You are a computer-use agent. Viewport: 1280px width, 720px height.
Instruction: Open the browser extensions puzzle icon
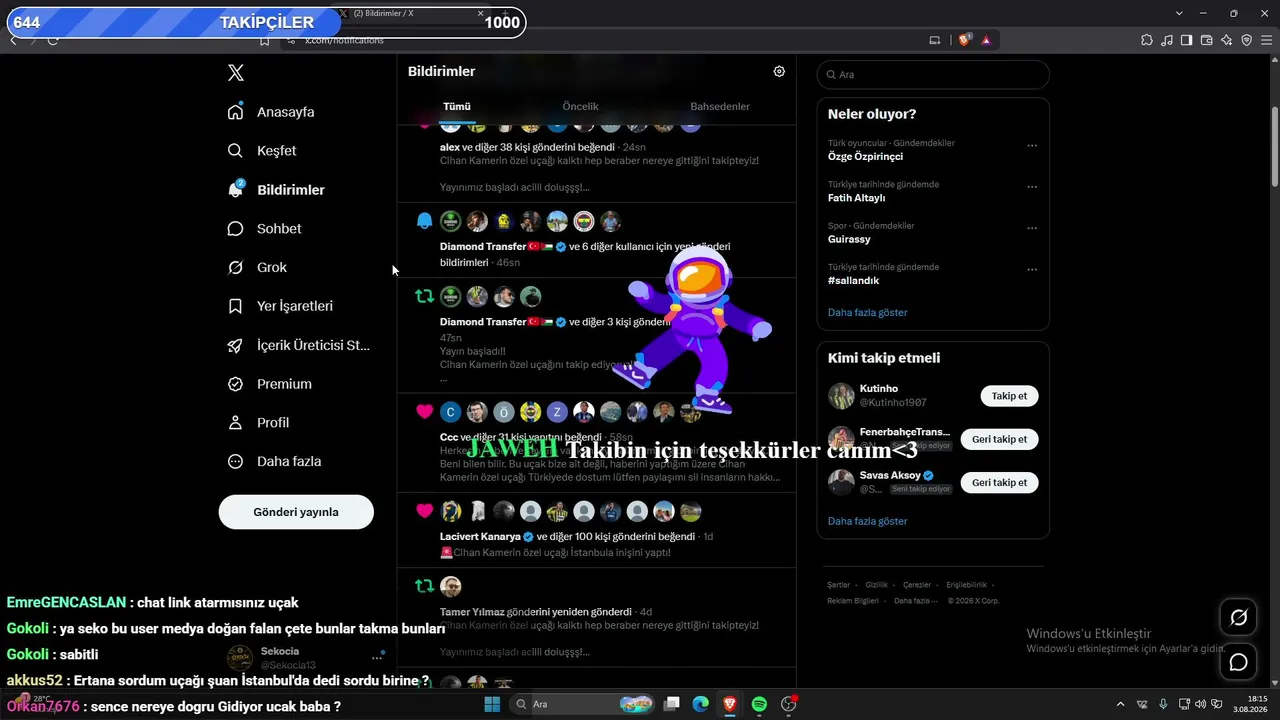click(x=1146, y=40)
